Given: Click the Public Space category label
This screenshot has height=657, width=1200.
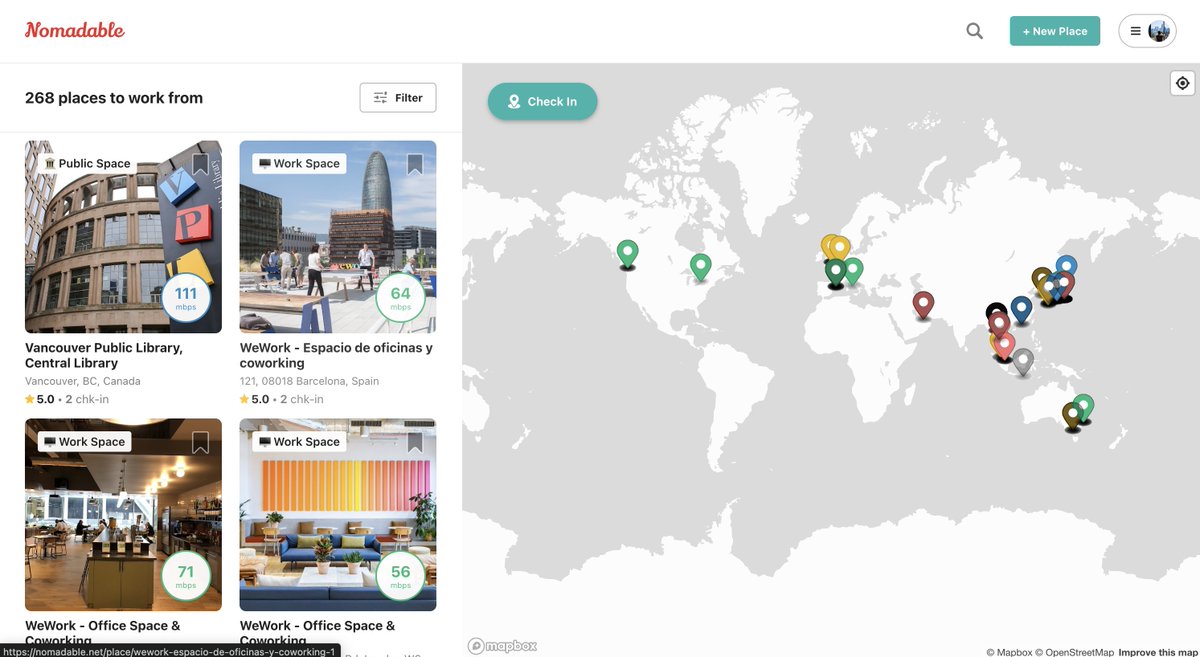Looking at the screenshot, I should (x=88, y=164).
